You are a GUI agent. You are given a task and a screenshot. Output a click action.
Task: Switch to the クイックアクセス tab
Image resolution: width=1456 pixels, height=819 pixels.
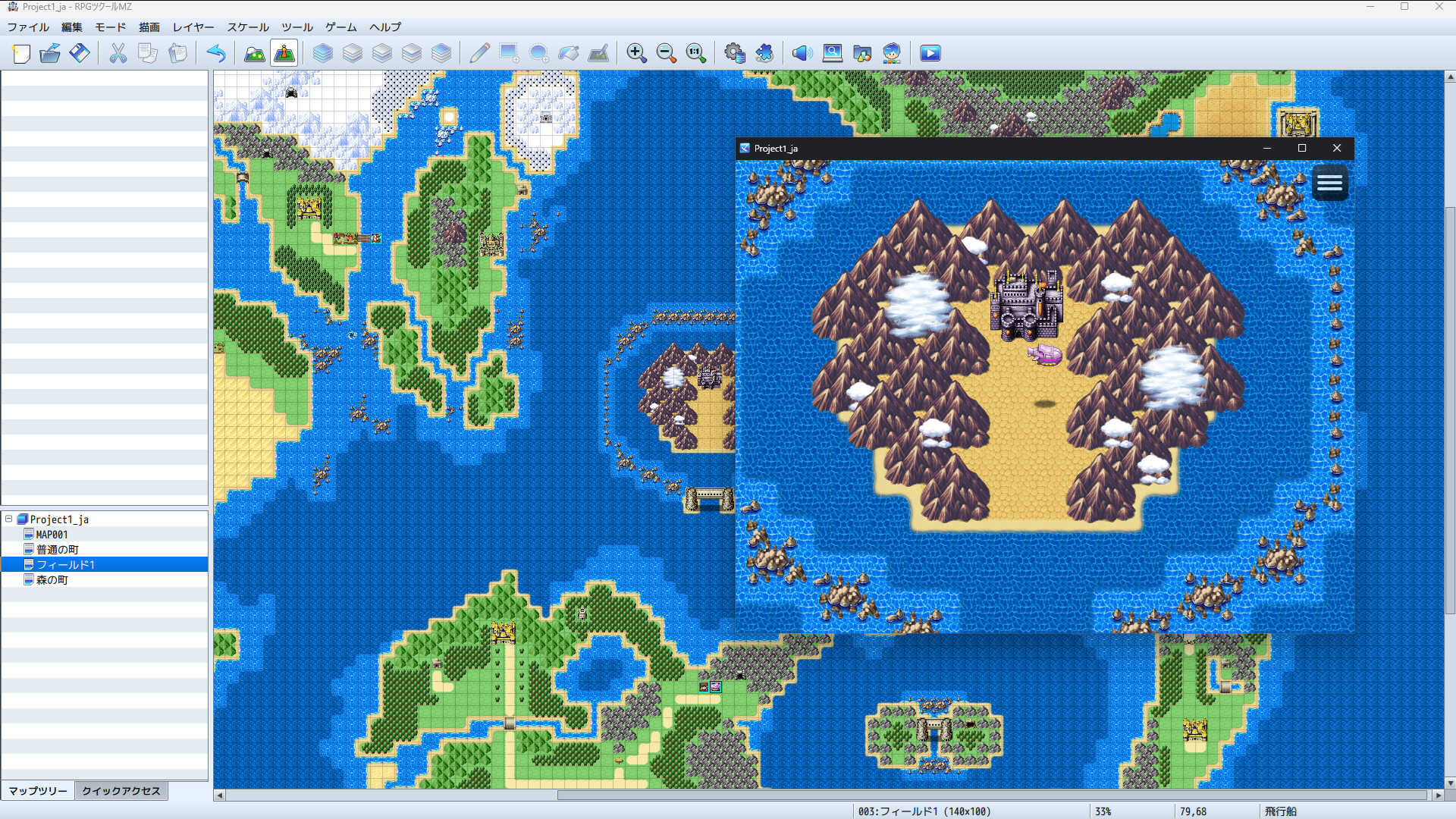(121, 790)
